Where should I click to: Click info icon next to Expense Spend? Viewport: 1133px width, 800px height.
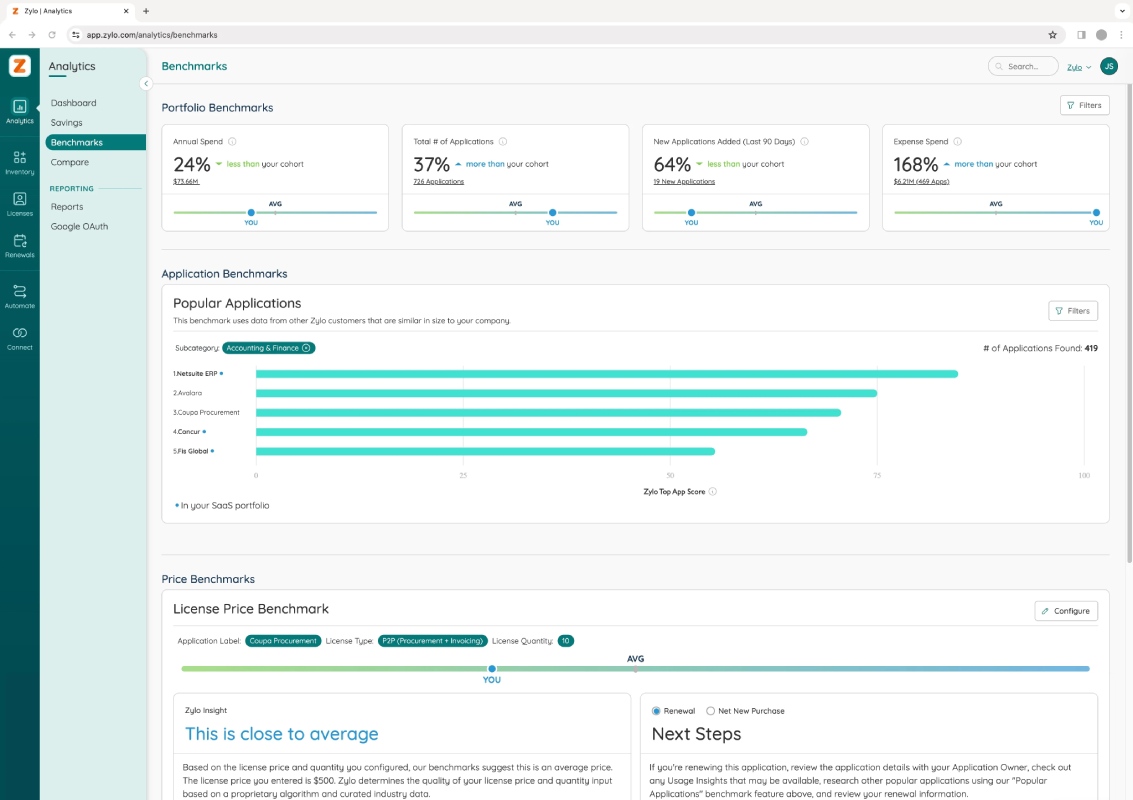[x=957, y=142]
